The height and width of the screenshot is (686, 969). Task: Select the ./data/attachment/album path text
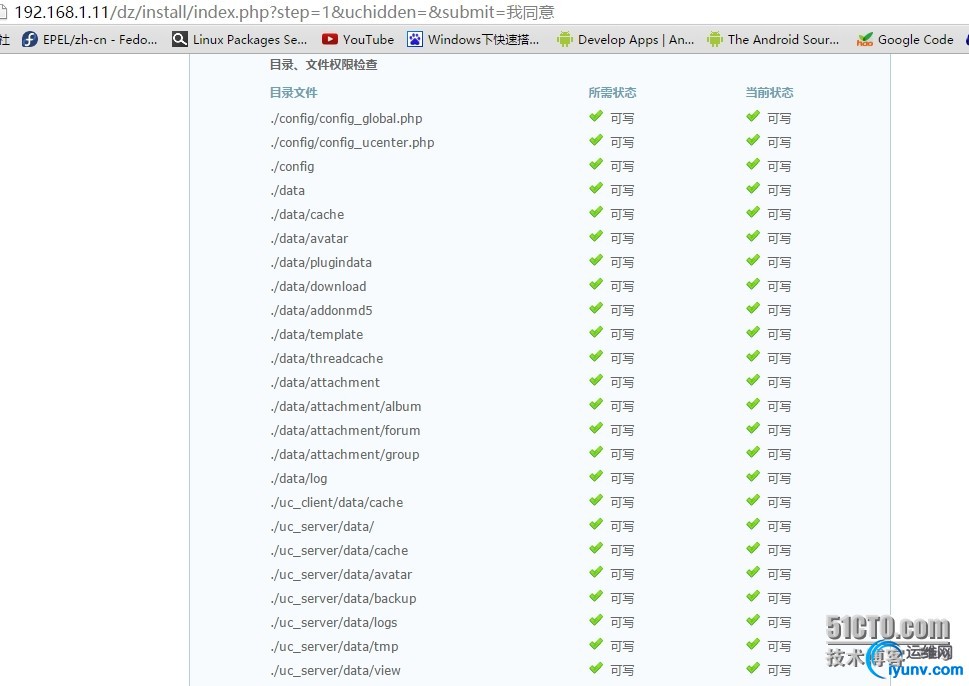click(x=345, y=407)
